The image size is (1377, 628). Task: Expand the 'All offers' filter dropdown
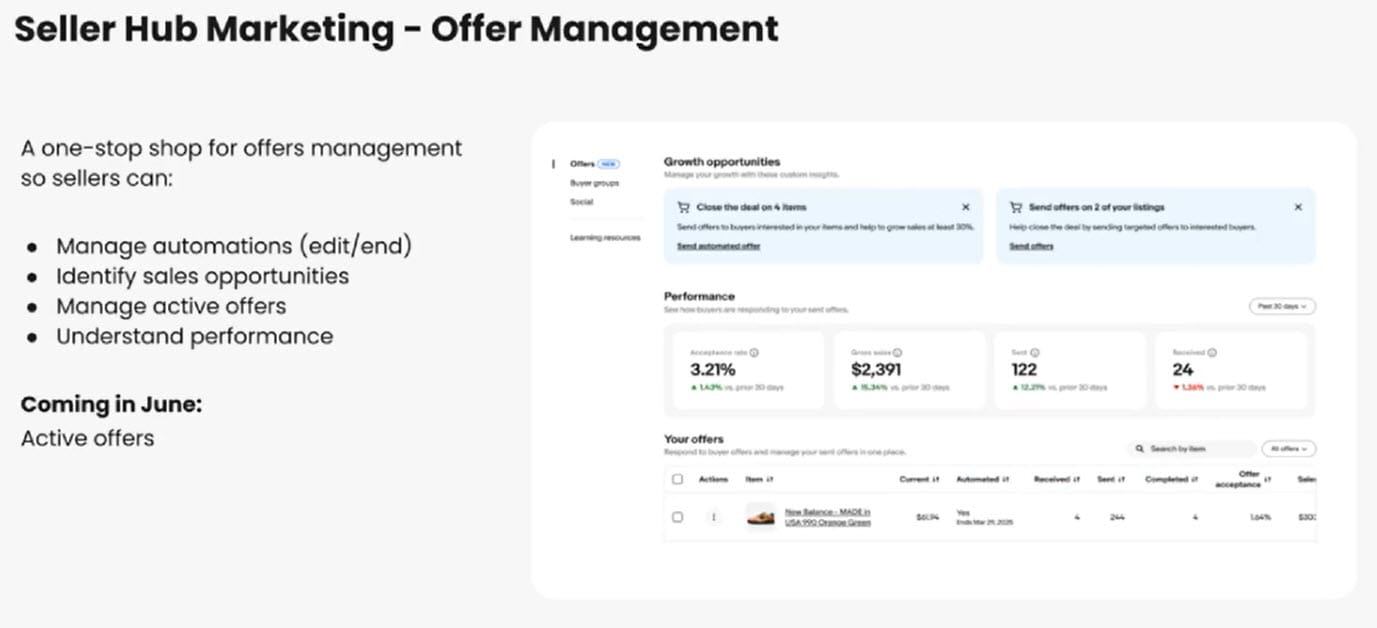1288,449
